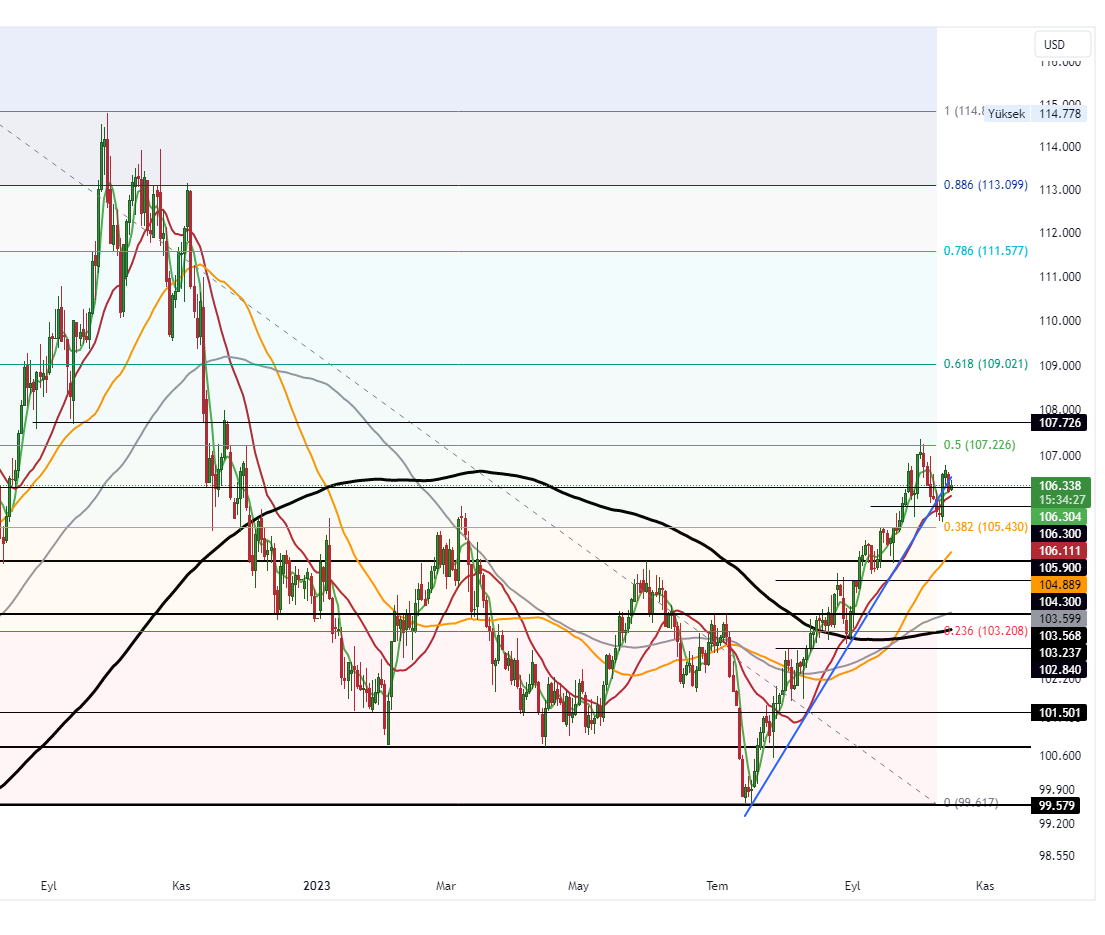The height and width of the screenshot is (935, 1105).
Task: Click the orange 104.889 moving average price tag
Action: pos(1059,584)
